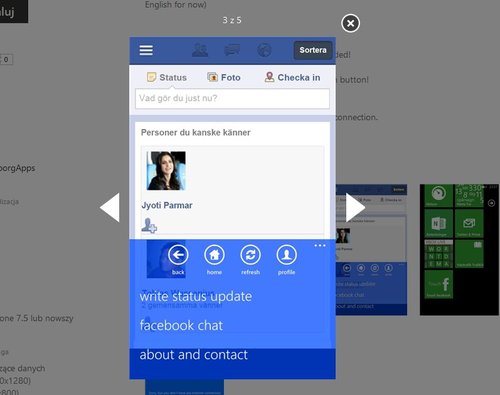Open the messages icon in header
The height and width of the screenshot is (395, 500).
pos(232,50)
